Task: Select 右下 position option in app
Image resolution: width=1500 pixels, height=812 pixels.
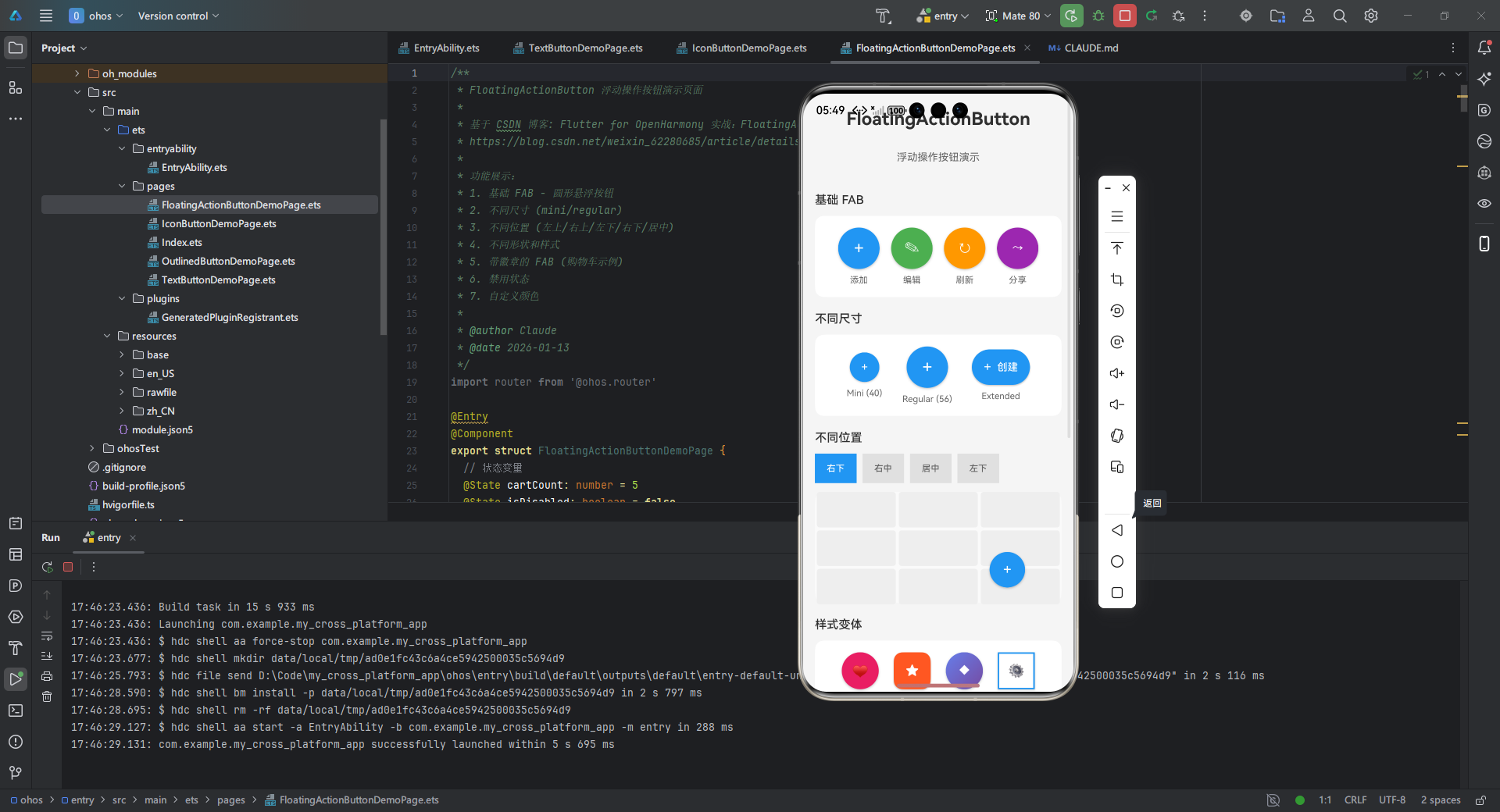Action: 835,468
